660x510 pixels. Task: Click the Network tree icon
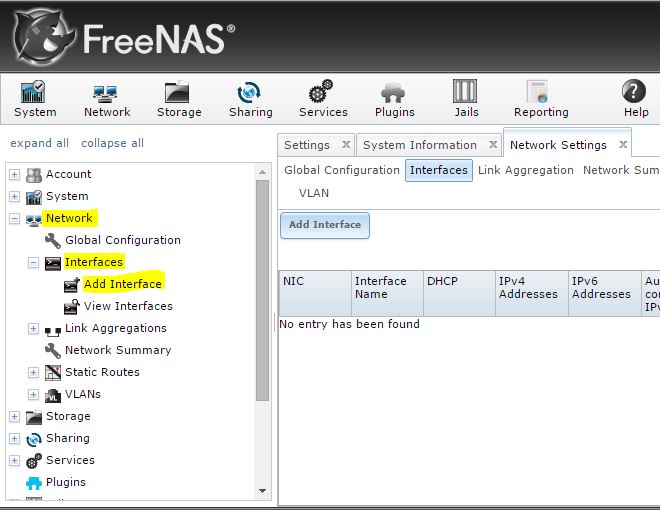[34, 219]
